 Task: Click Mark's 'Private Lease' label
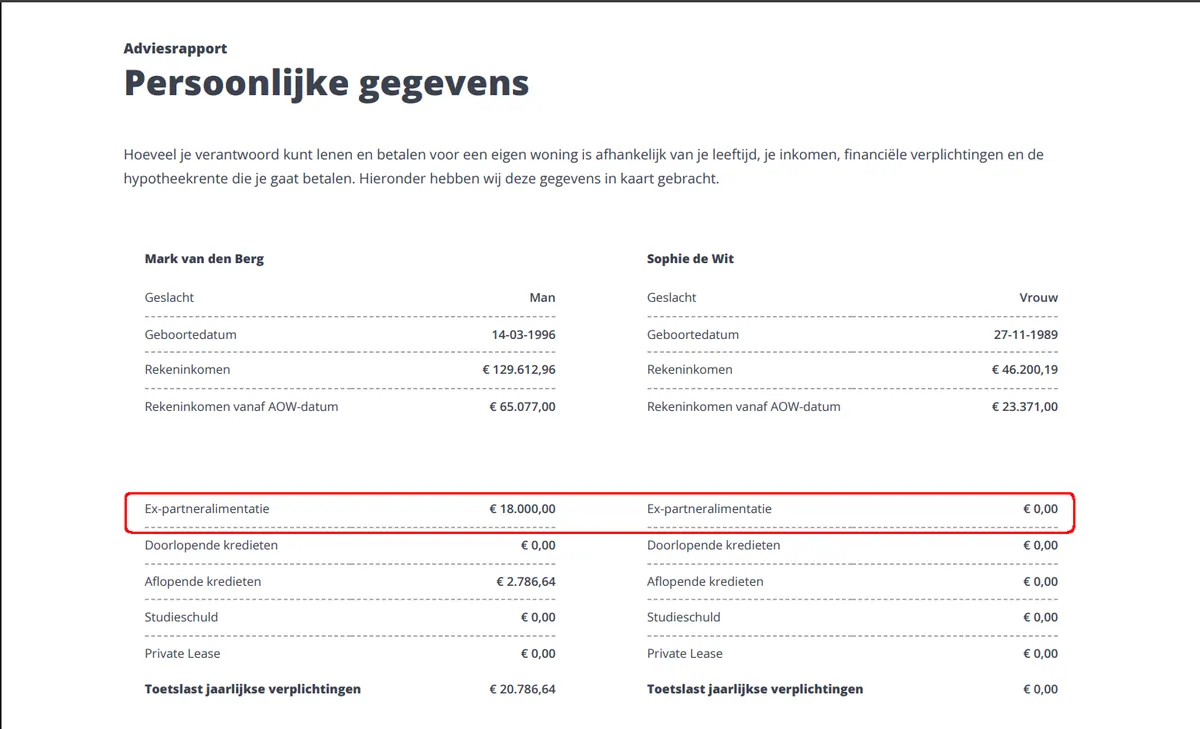(183, 653)
